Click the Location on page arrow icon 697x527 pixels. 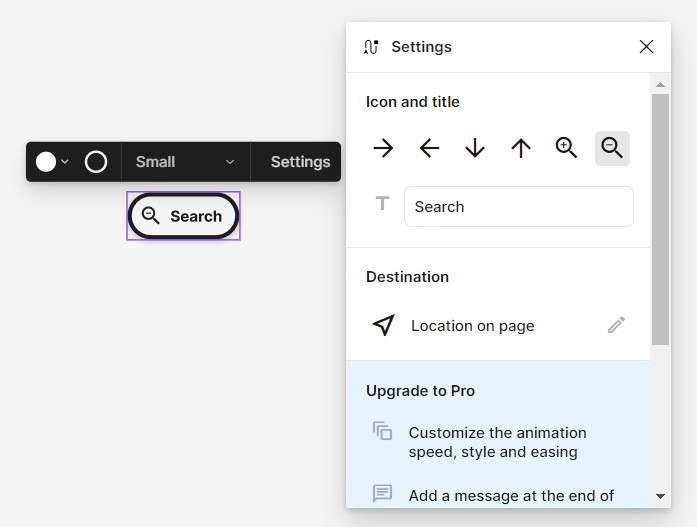click(x=384, y=325)
